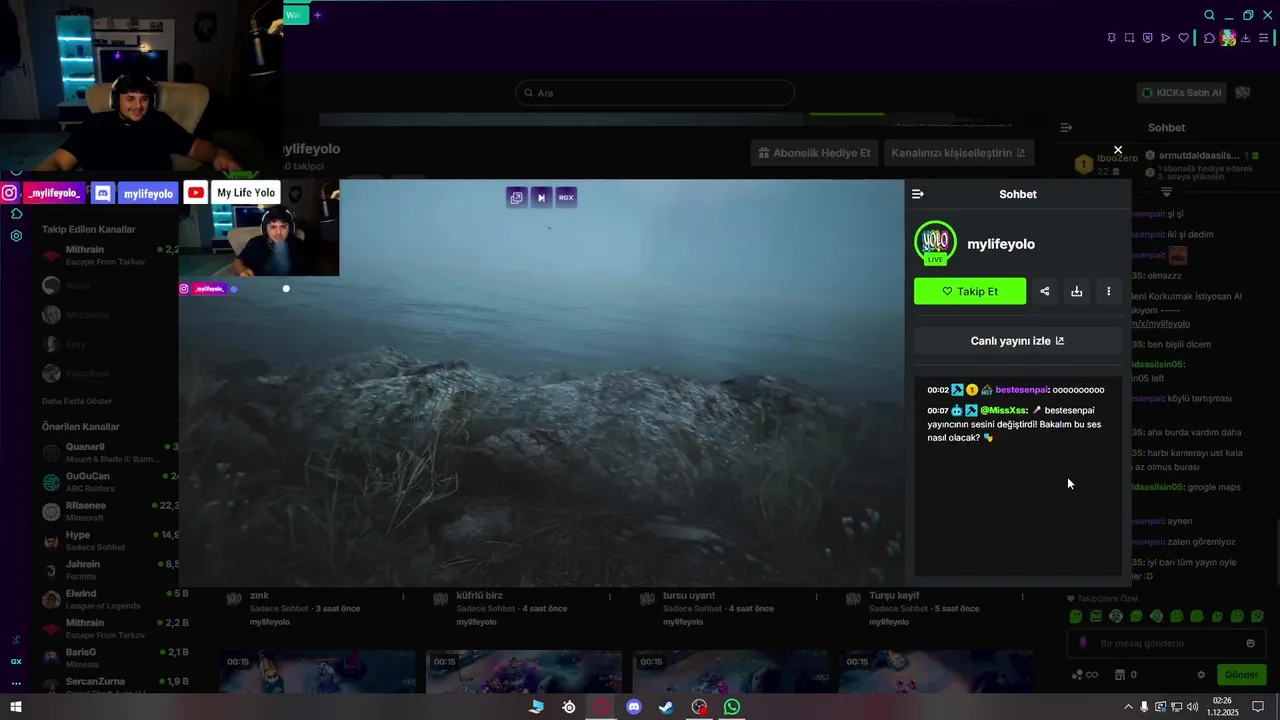This screenshot has height=720, width=1280.
Task: Click the Bir mesaj gönderin chat input
Action: click(1165, 643)
